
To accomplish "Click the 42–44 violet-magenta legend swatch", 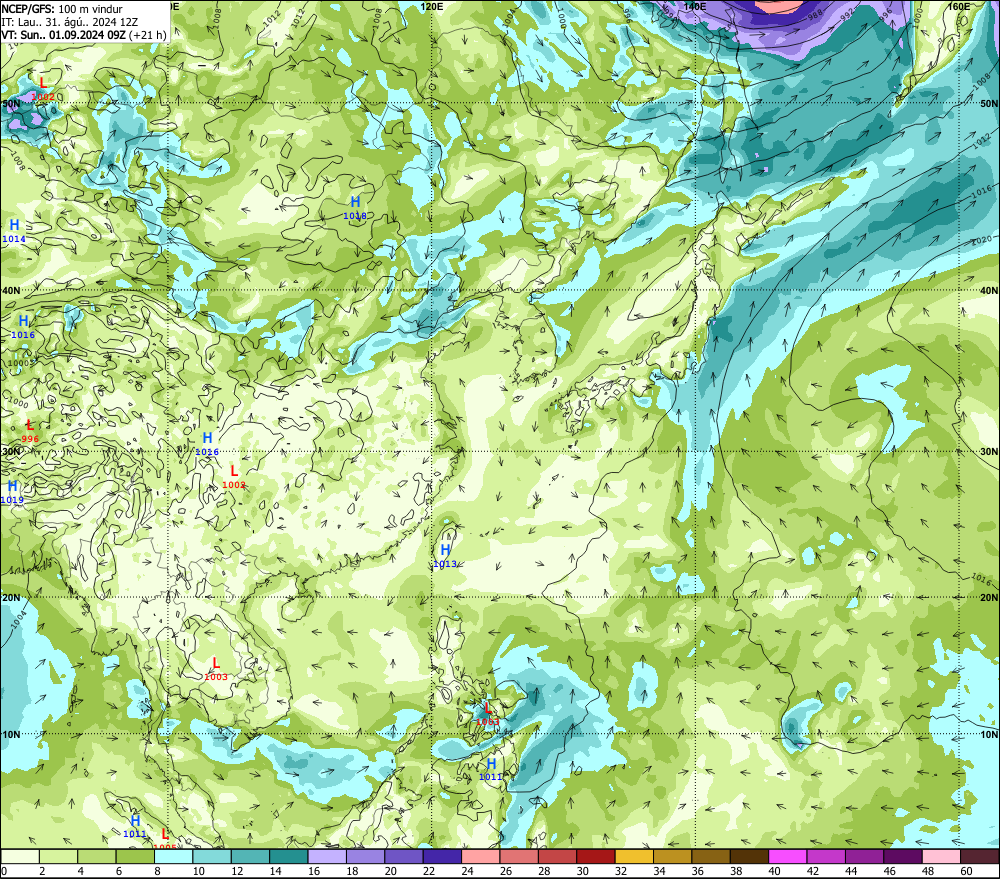I will point(826,856).
